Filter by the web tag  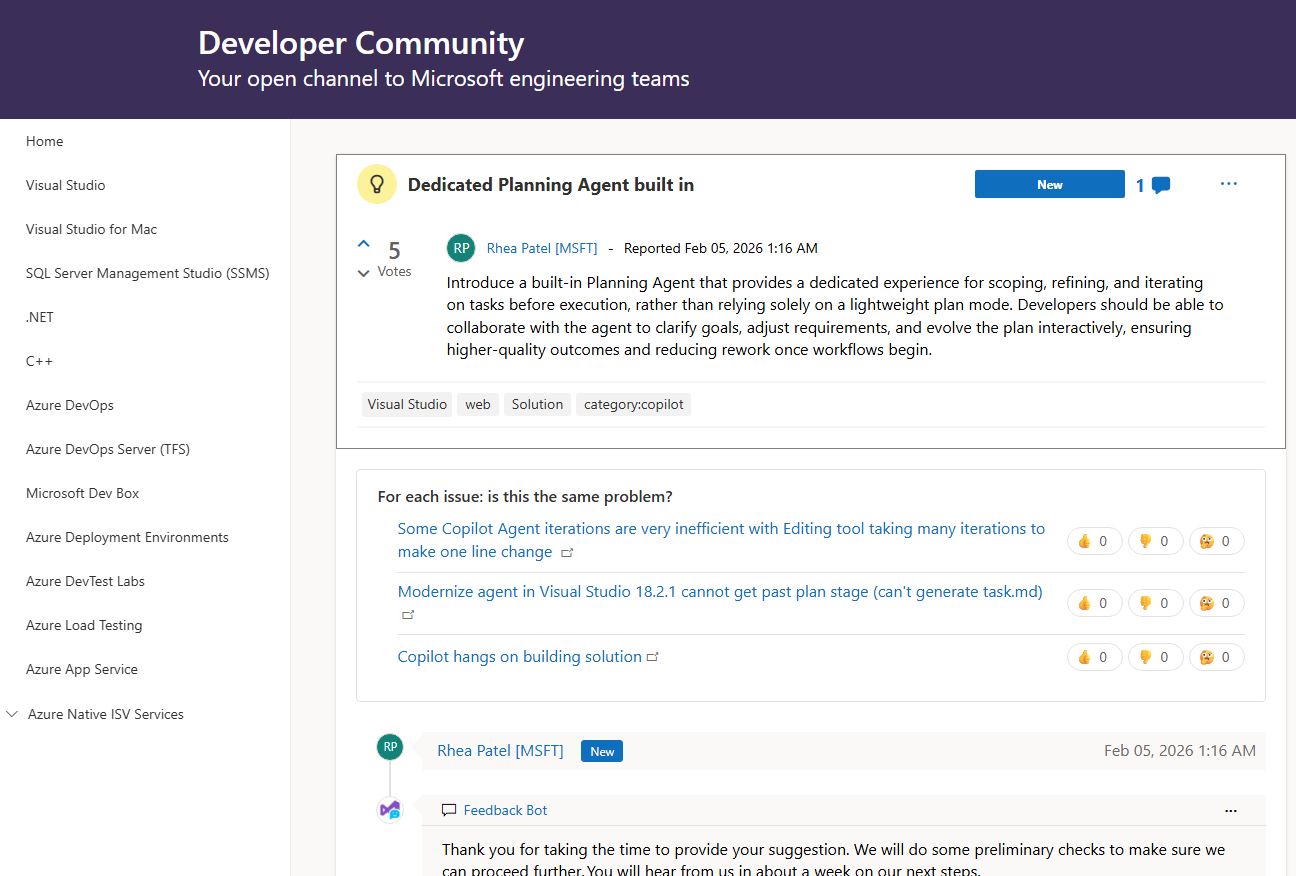[478, 404]
